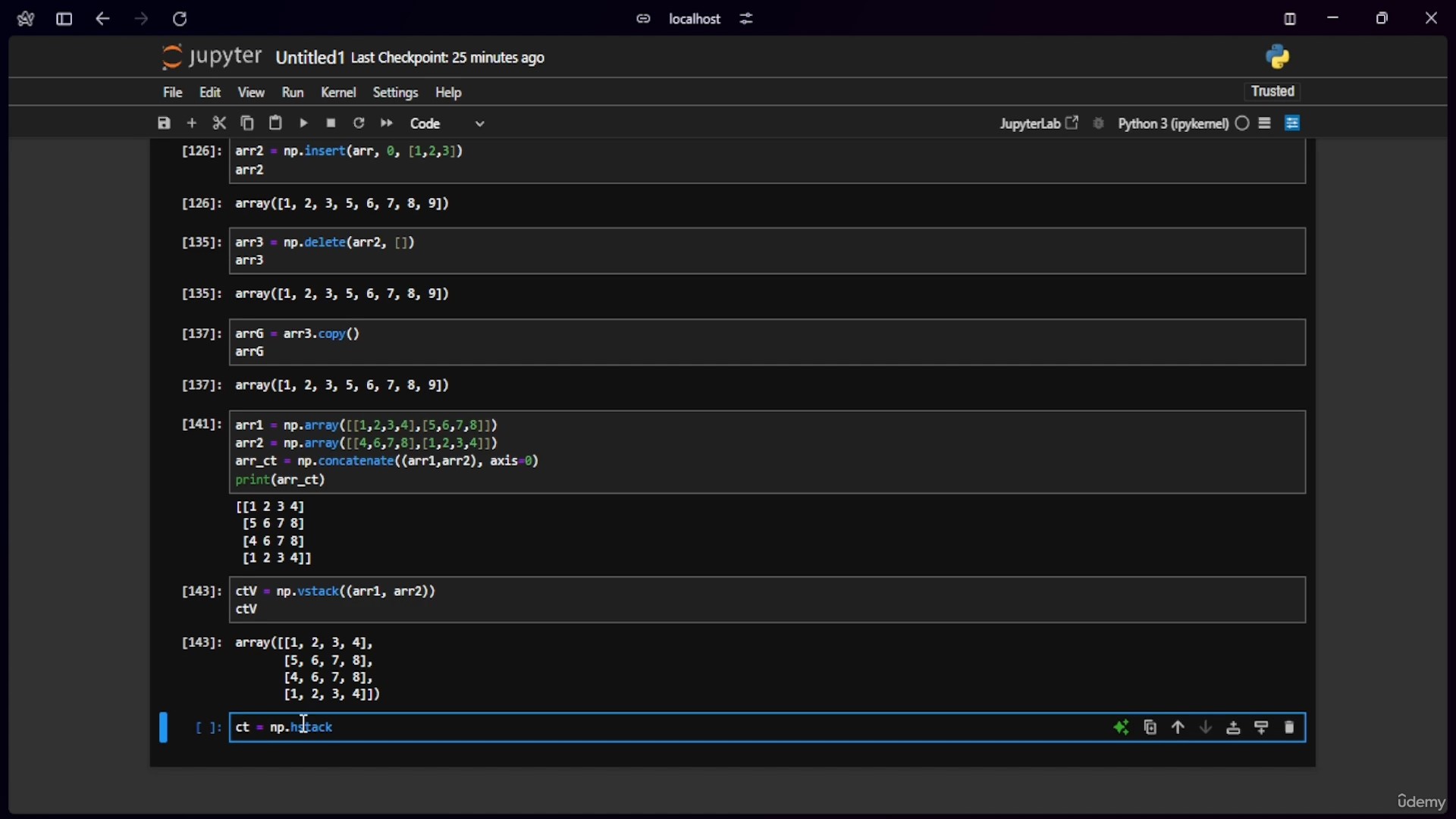Click the printed arr_ct matrix output
The width and height of the screenshot is (1456, 819).
point(274,533)
